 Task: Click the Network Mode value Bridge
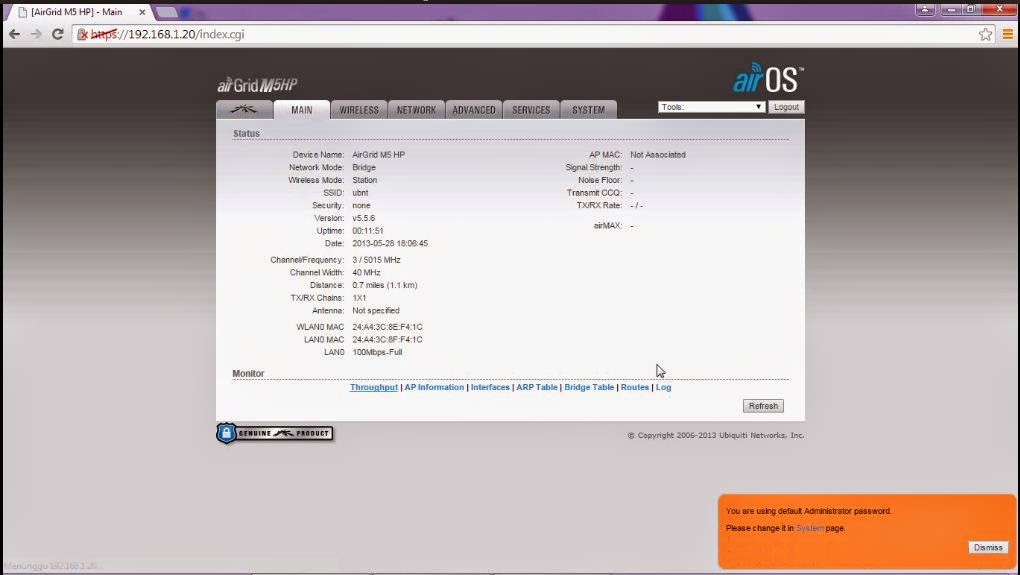click(364, 167)
